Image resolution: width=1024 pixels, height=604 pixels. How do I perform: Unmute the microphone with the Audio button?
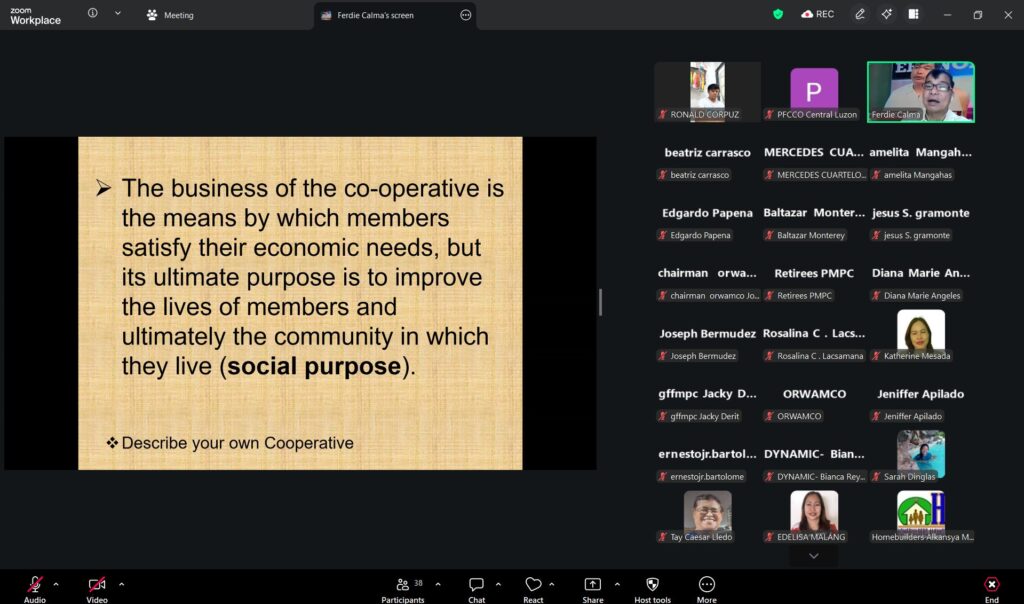tap(35, 585)
